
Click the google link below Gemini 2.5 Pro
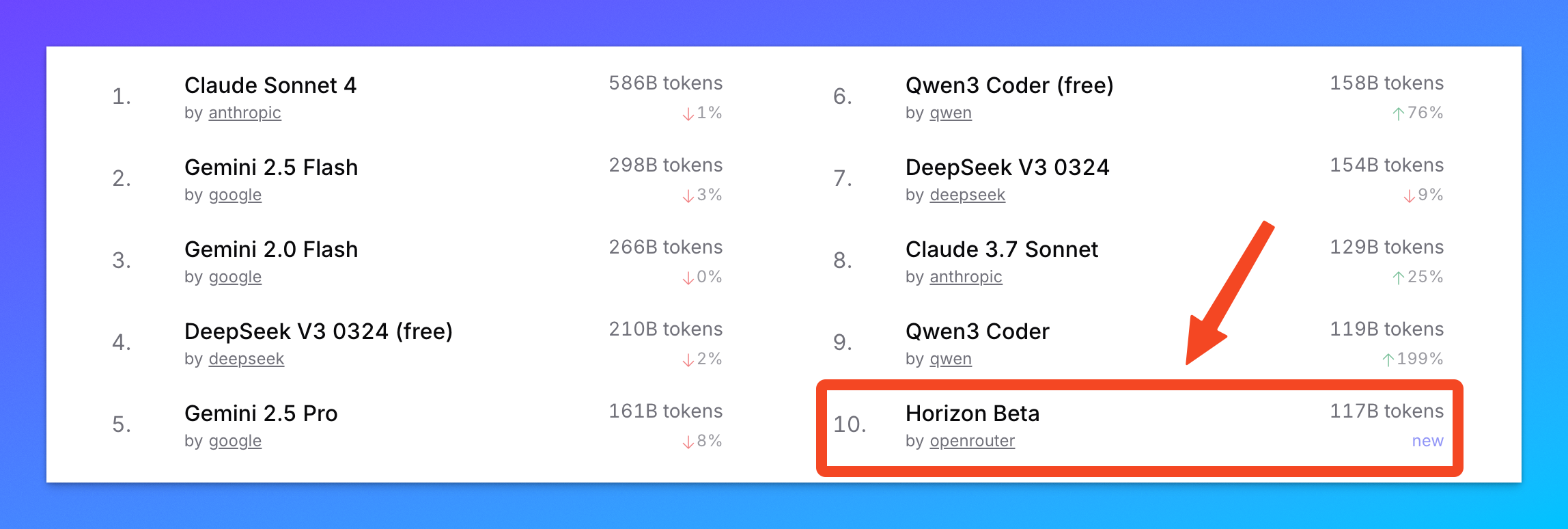click(235, 441)
